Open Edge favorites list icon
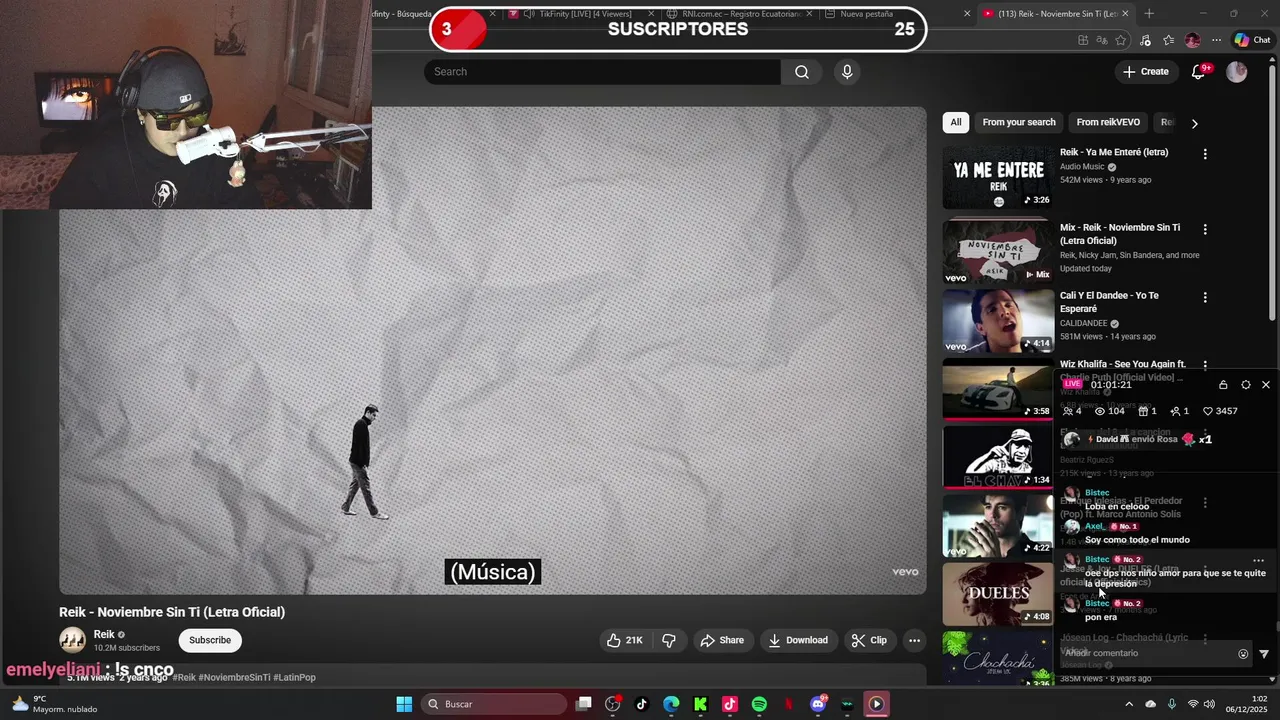 1168,40
